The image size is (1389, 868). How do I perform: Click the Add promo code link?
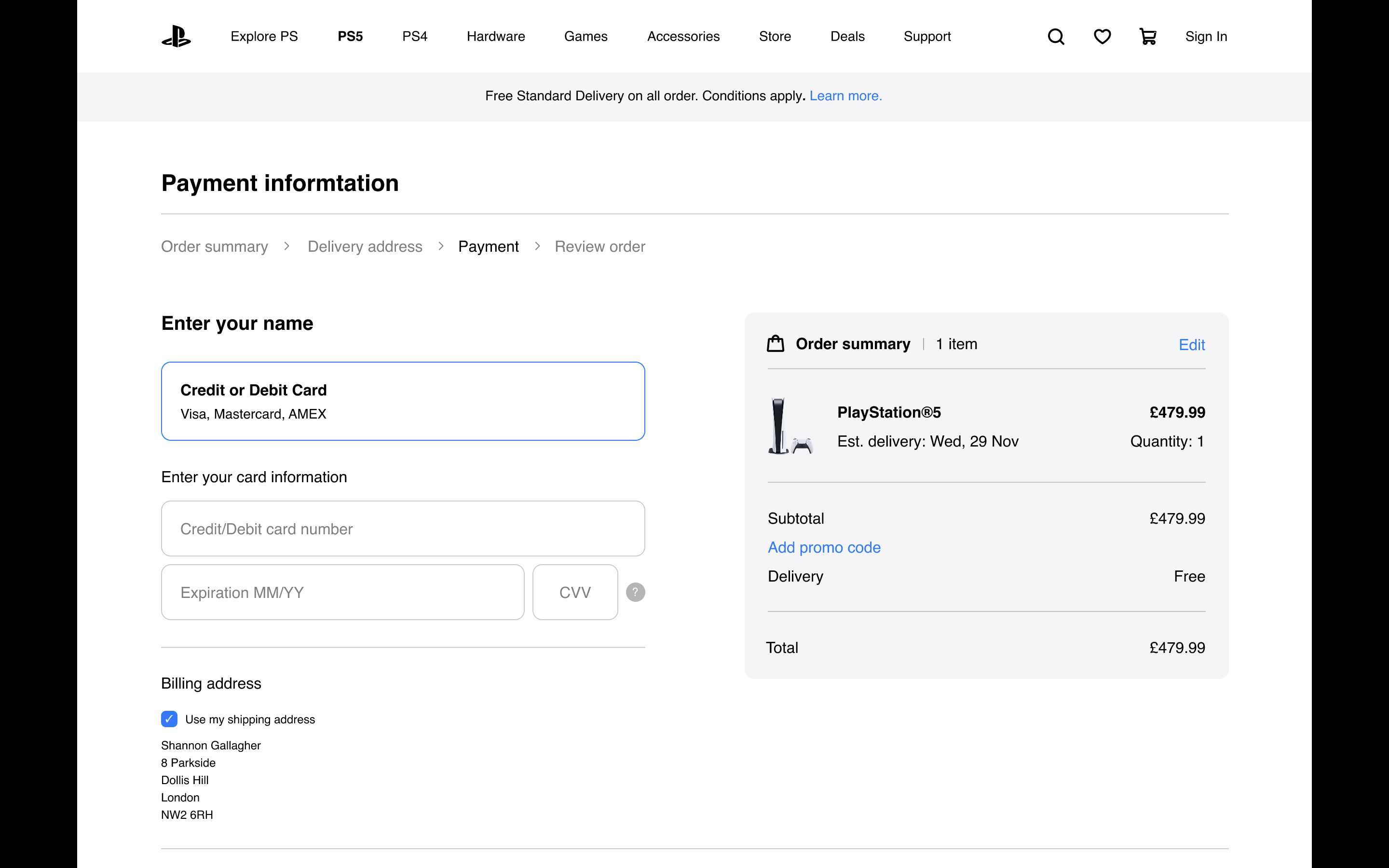click(824, 547)
